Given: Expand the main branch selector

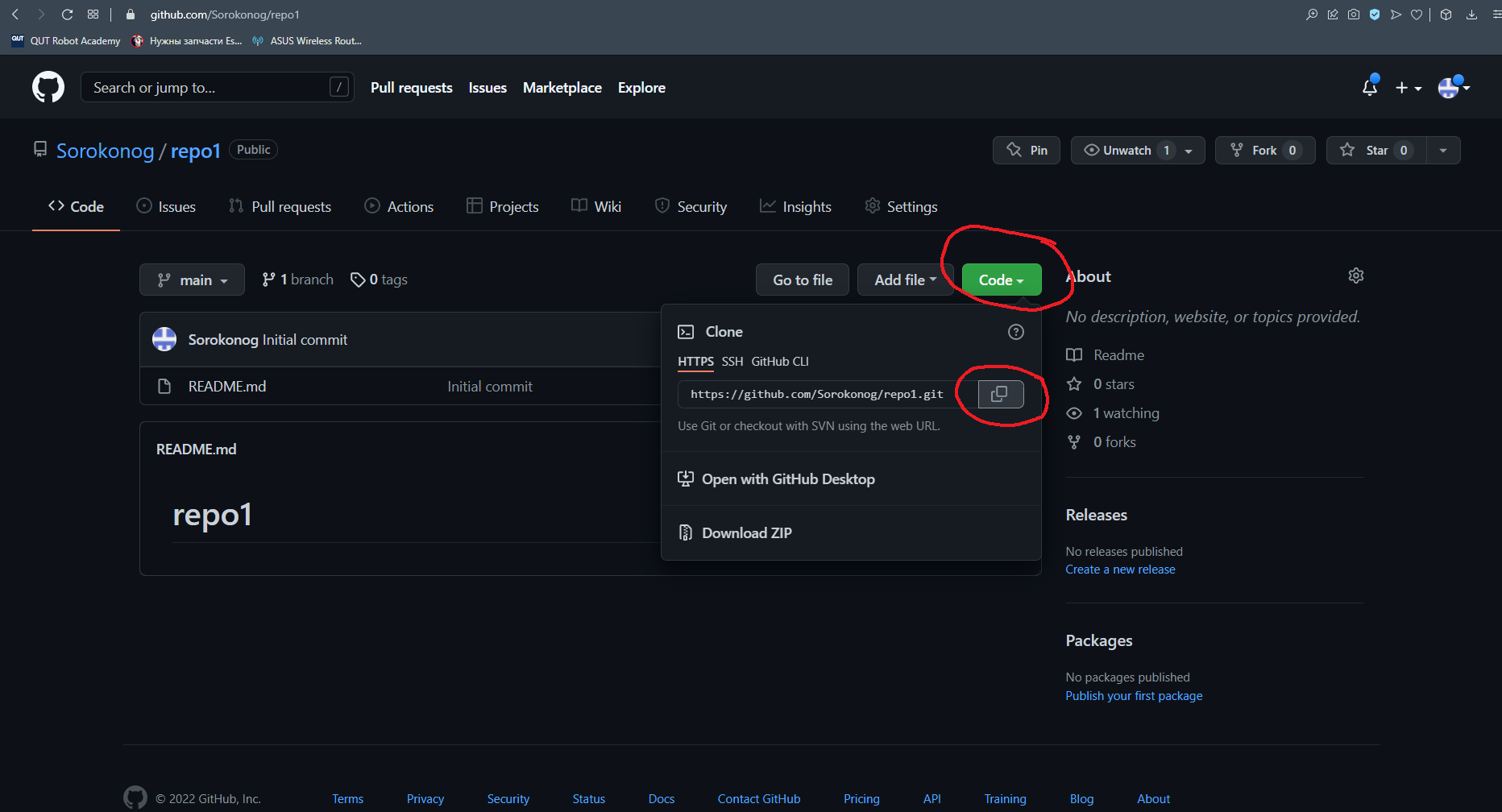Looking at the screenshot, I should (192, 280).
